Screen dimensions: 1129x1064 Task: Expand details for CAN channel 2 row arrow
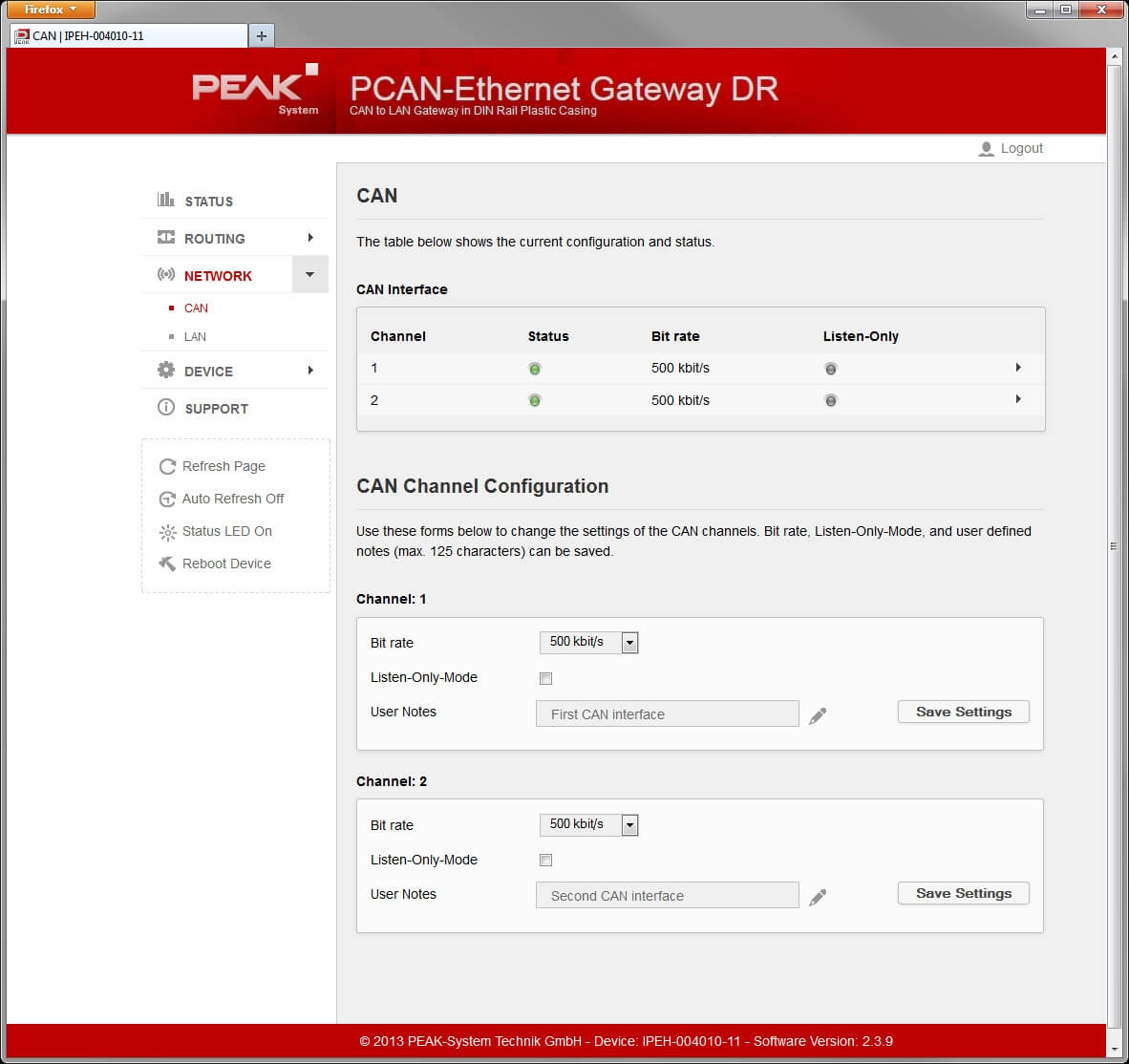point(1018,400)
